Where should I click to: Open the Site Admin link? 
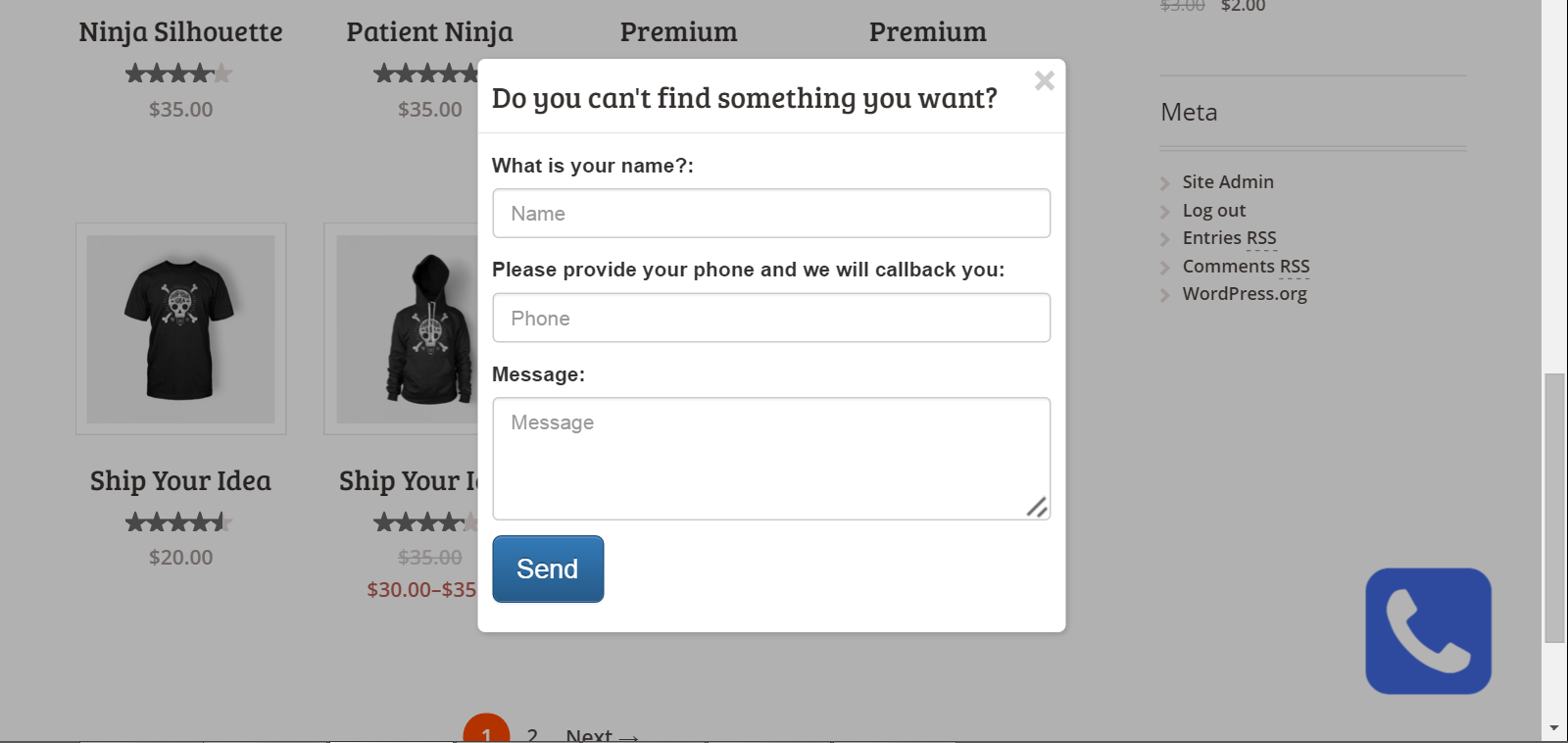1228,182
